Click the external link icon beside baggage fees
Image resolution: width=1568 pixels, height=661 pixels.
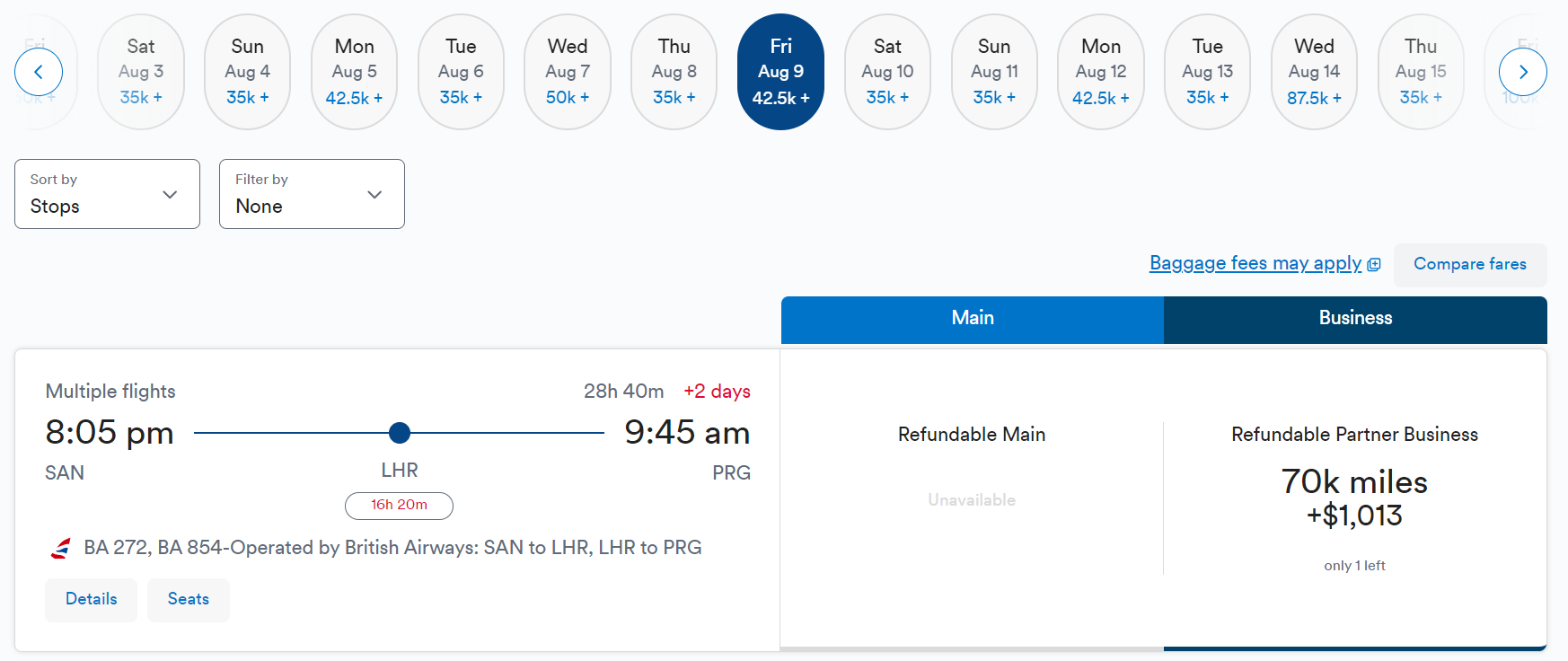[x=1375, y=263]
